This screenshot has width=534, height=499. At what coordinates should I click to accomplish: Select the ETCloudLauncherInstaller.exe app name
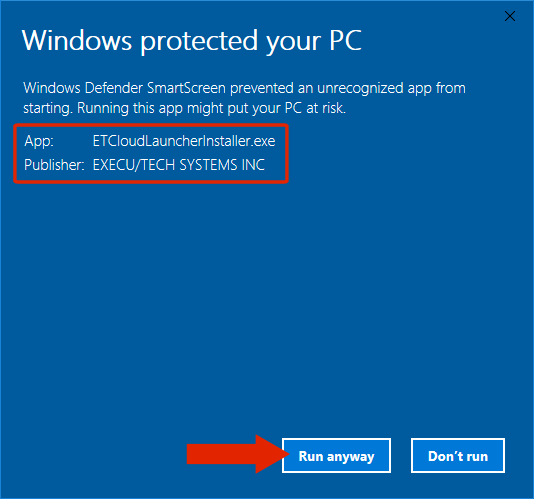(184, 141)
